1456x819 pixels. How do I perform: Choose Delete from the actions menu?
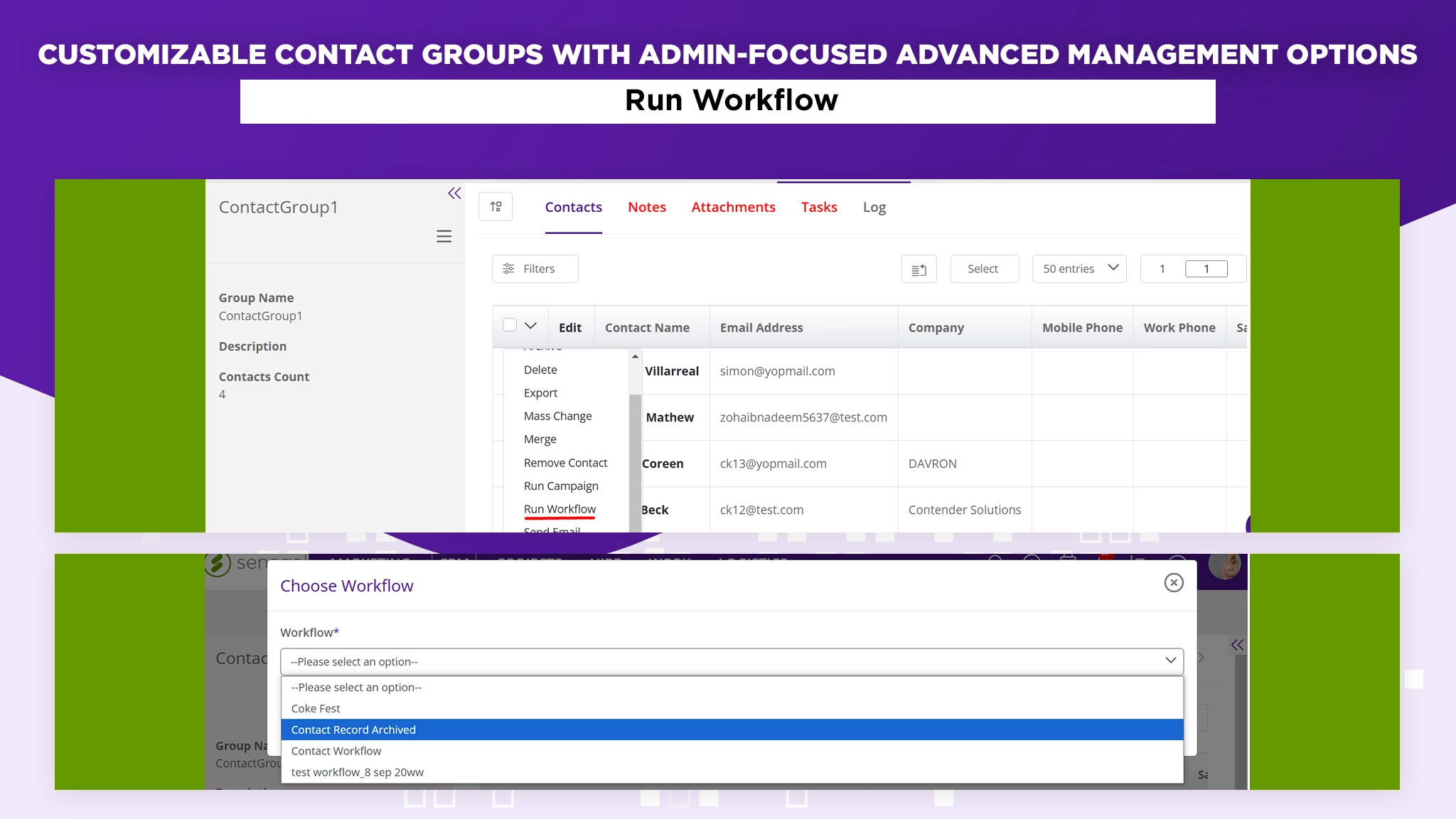[540, 370]
